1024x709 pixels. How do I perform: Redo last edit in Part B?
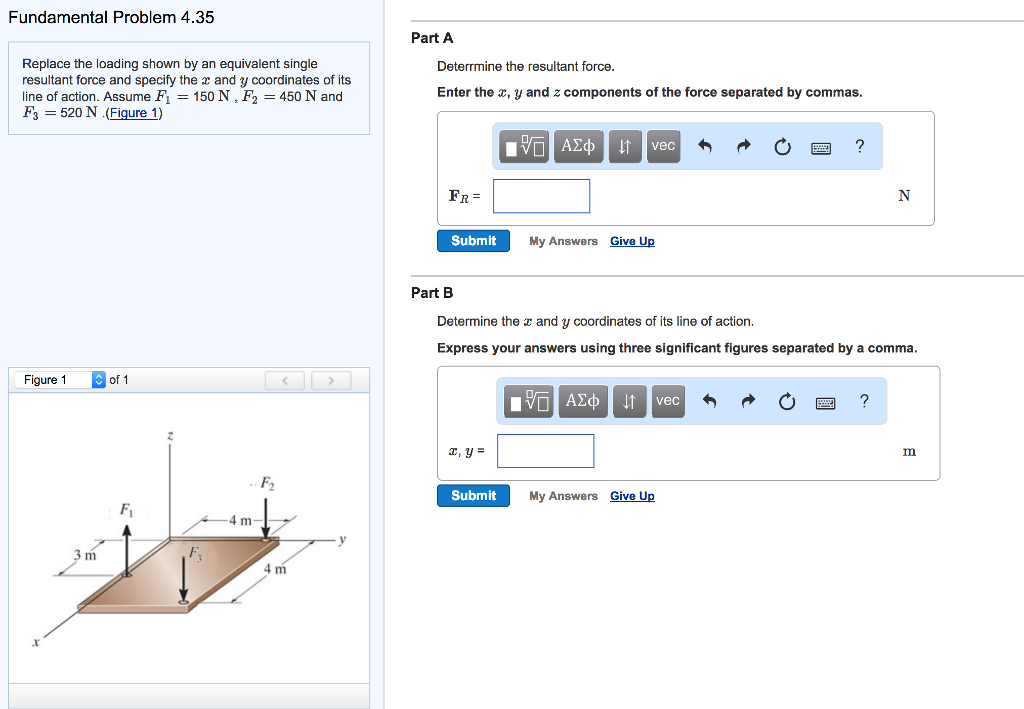pyautogui.click(x=748, y=401)
